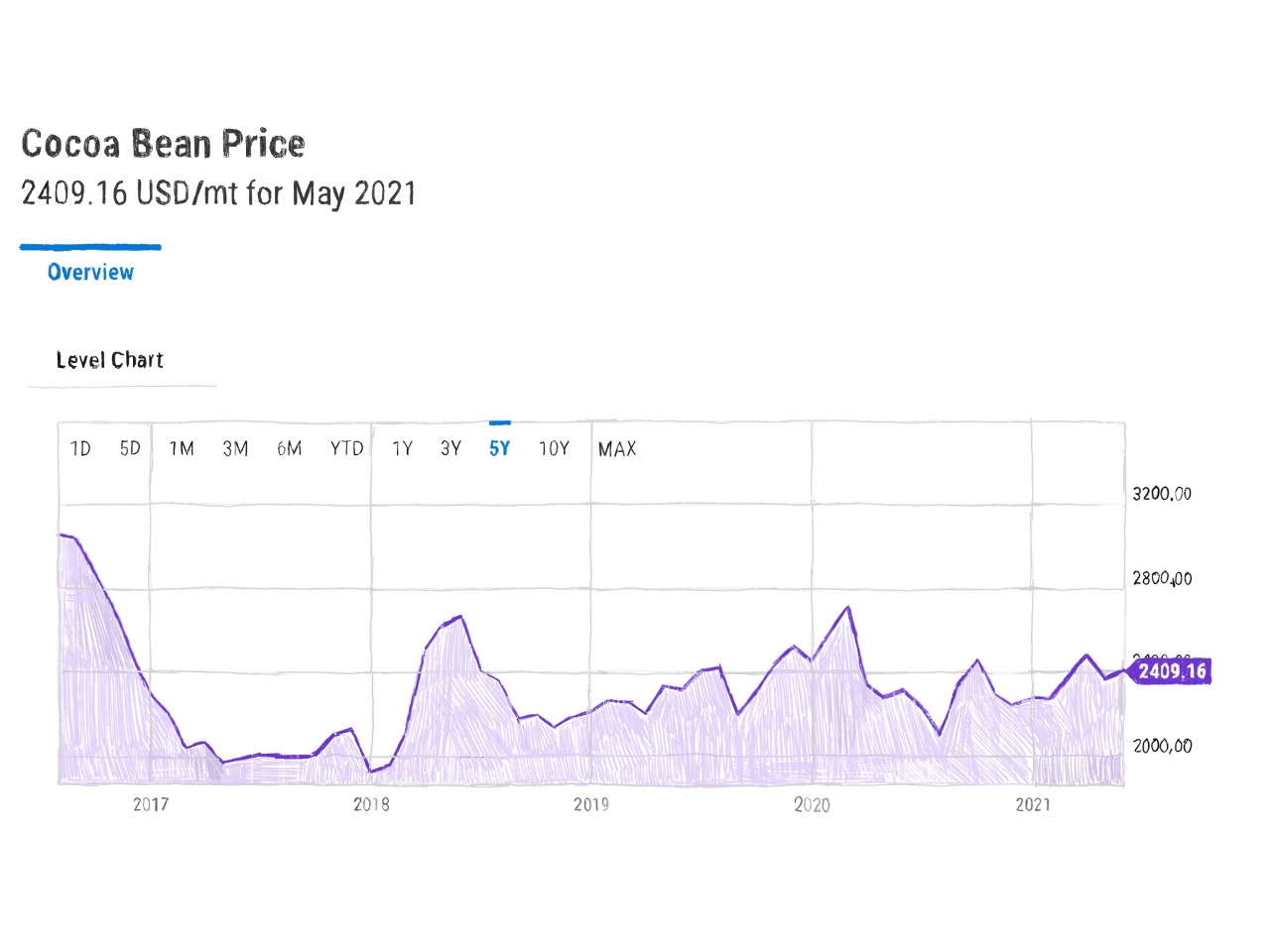Show full history with MAX
This screenshot has height=952, width=1270.
pyautogui.click(x=617, y=449)
